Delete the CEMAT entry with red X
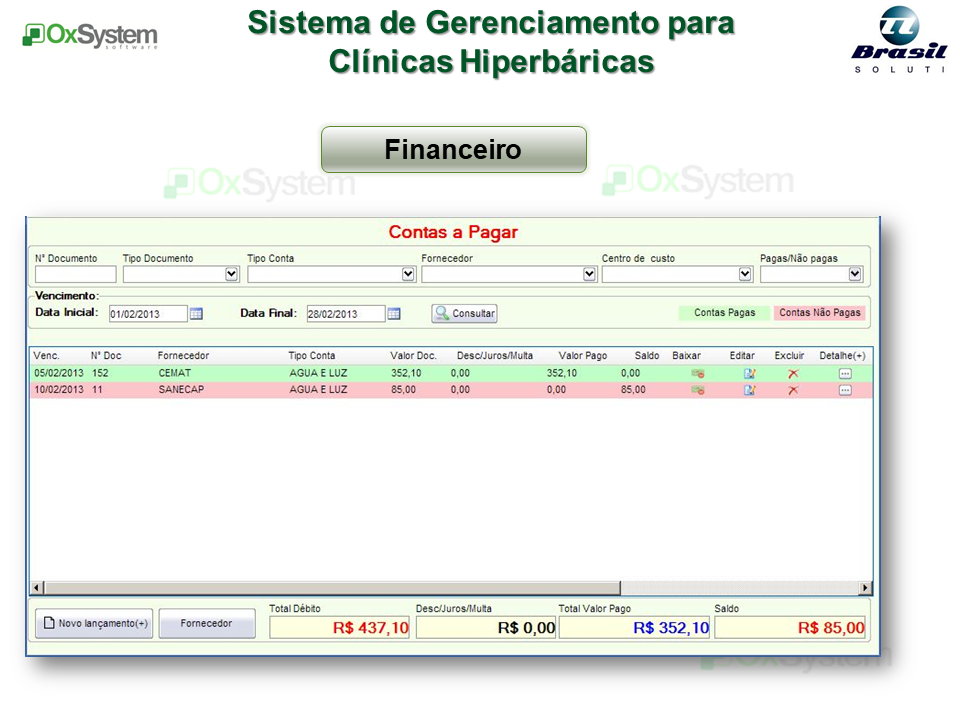This screenshot has width=960, height=720. click(x=792, y=373)
